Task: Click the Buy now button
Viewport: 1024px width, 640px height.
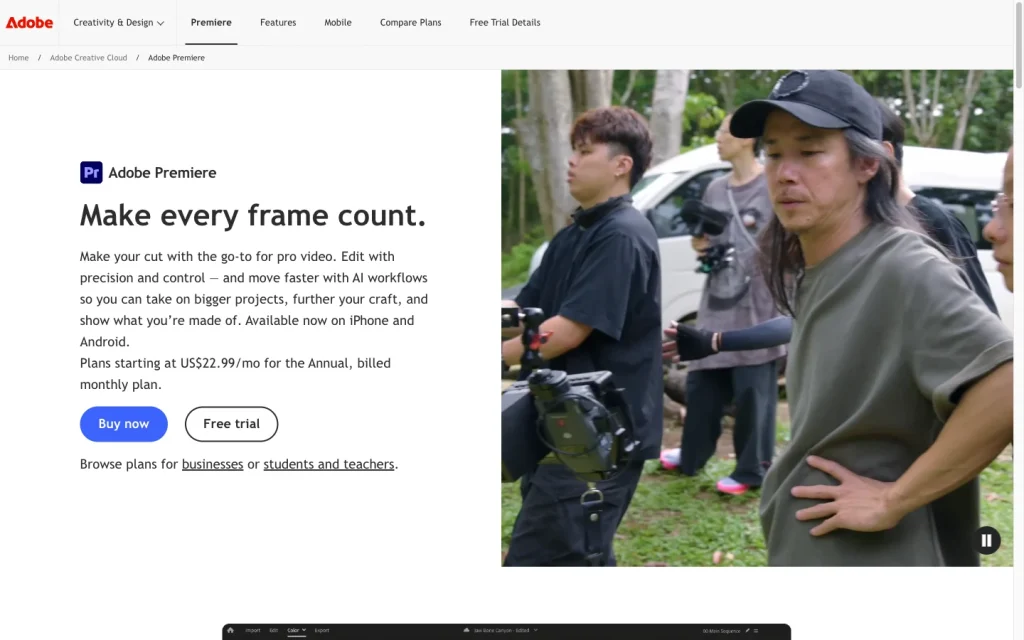Action: (123, 424)
